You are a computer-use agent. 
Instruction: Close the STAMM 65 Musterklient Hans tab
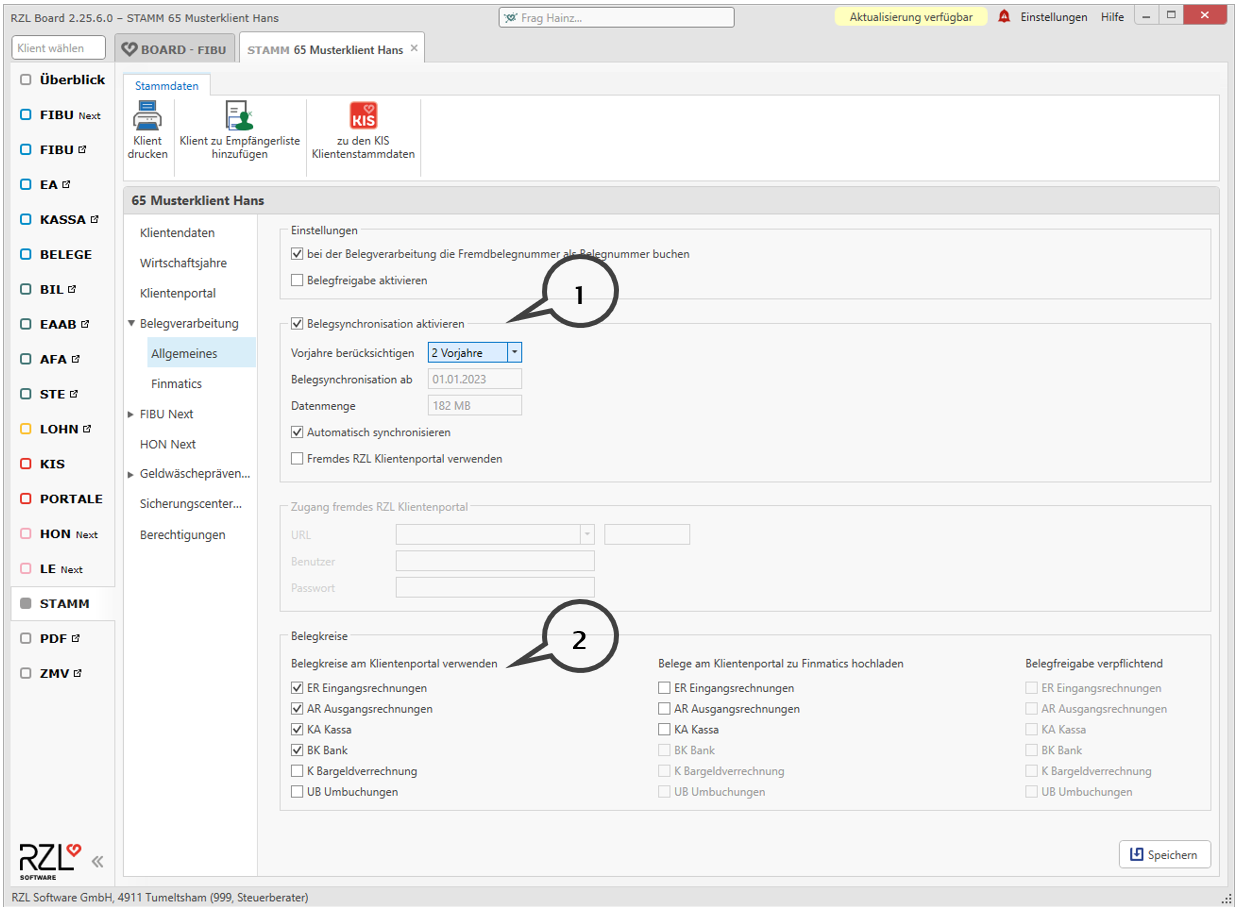414,49
